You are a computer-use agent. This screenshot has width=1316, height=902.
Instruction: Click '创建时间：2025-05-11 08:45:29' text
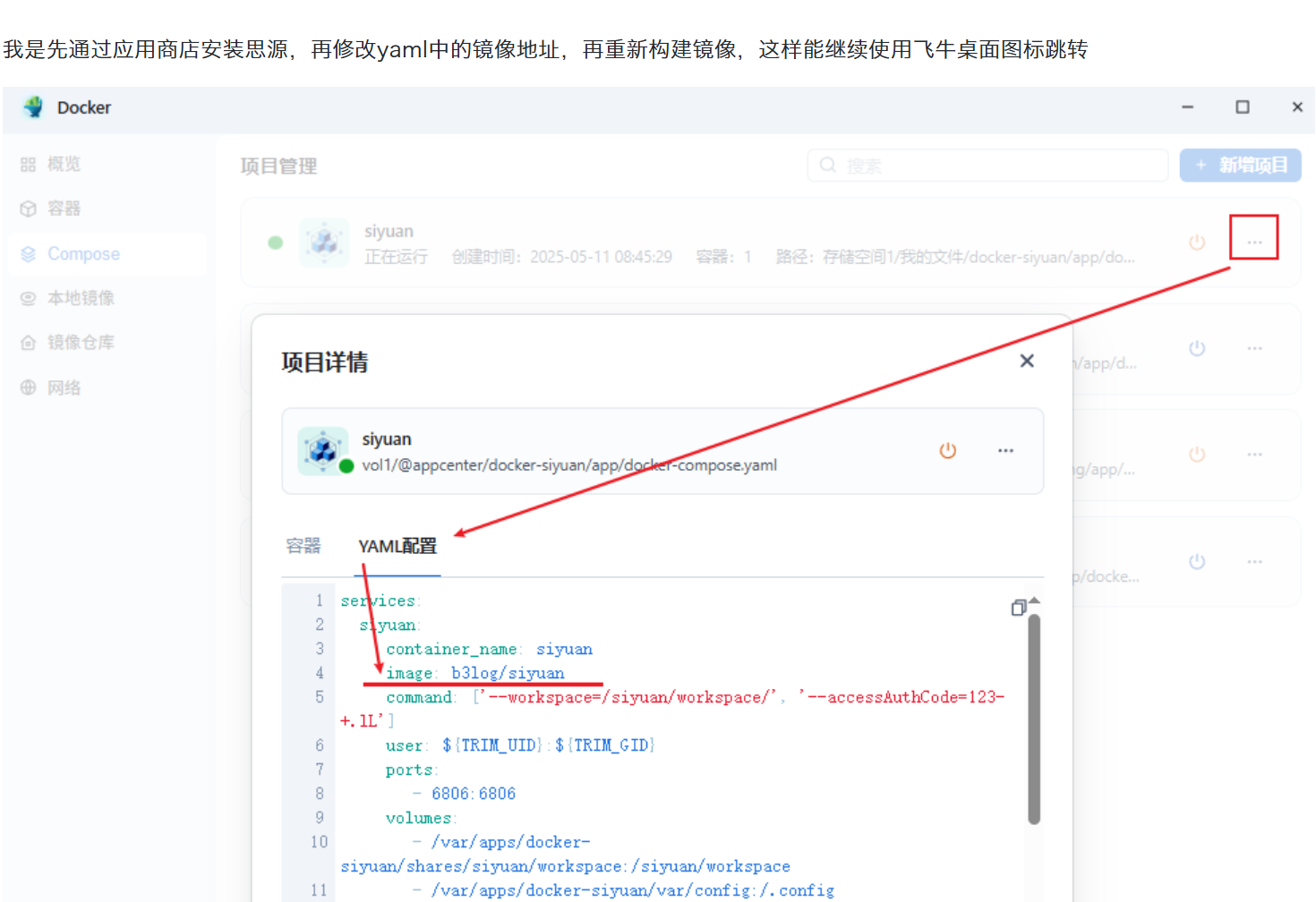[562, 258]
